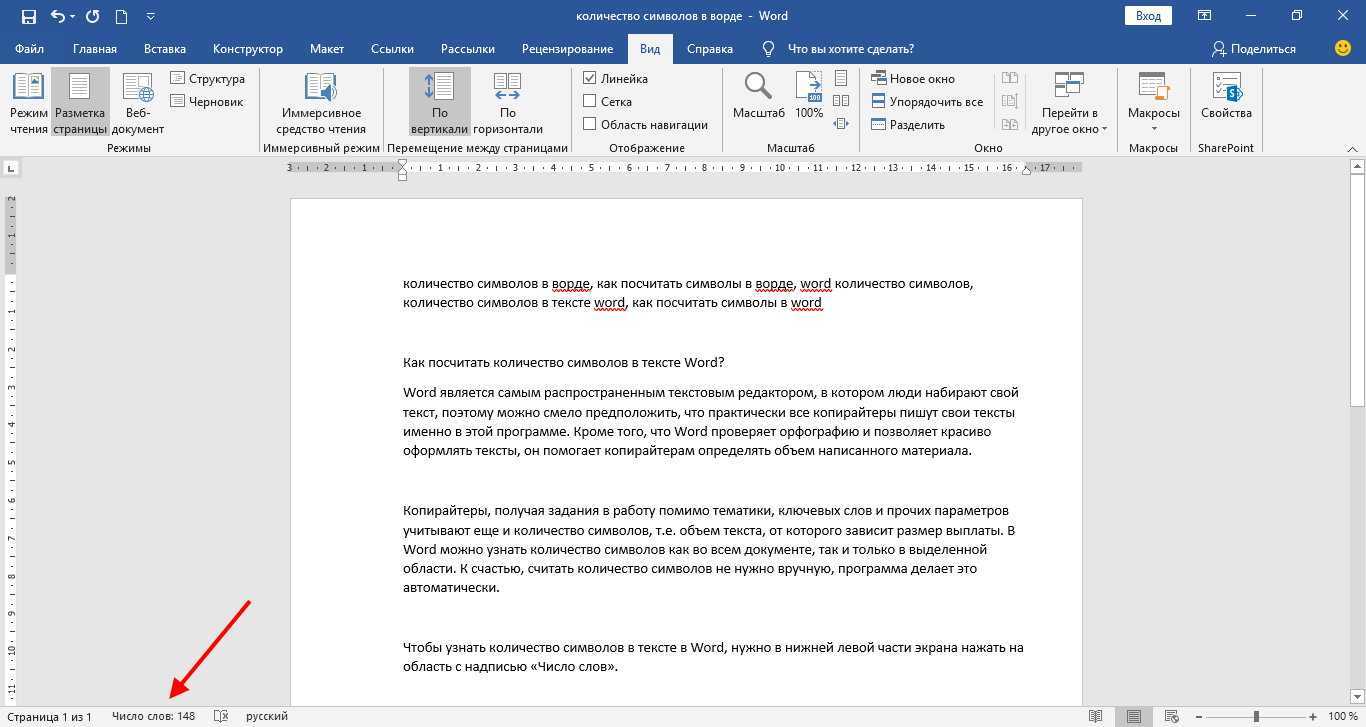The image size is (1366, 727).
Task: Click the vertical scrollbar thumb
Action: point(1357,291)
